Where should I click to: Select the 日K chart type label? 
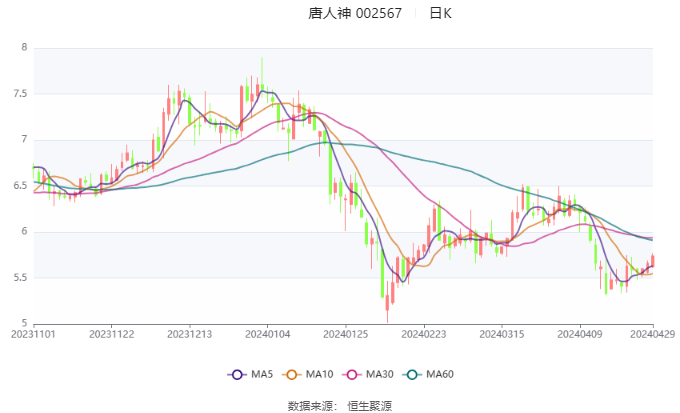click(440, 14)
